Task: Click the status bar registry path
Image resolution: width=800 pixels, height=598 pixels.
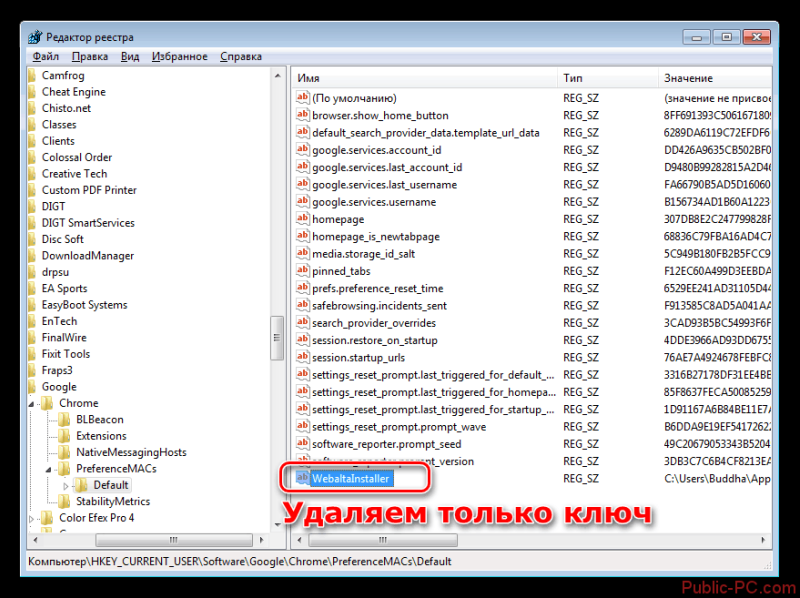Action: [240, 561]
